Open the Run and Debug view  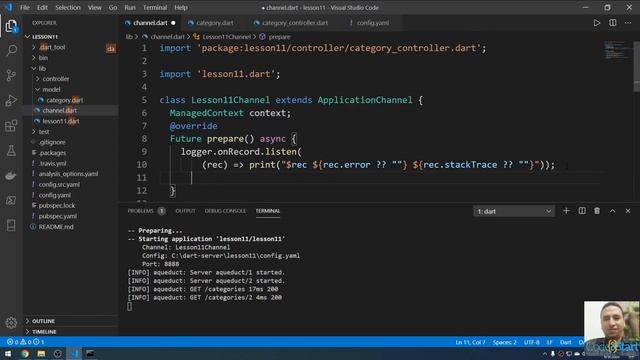11,100
